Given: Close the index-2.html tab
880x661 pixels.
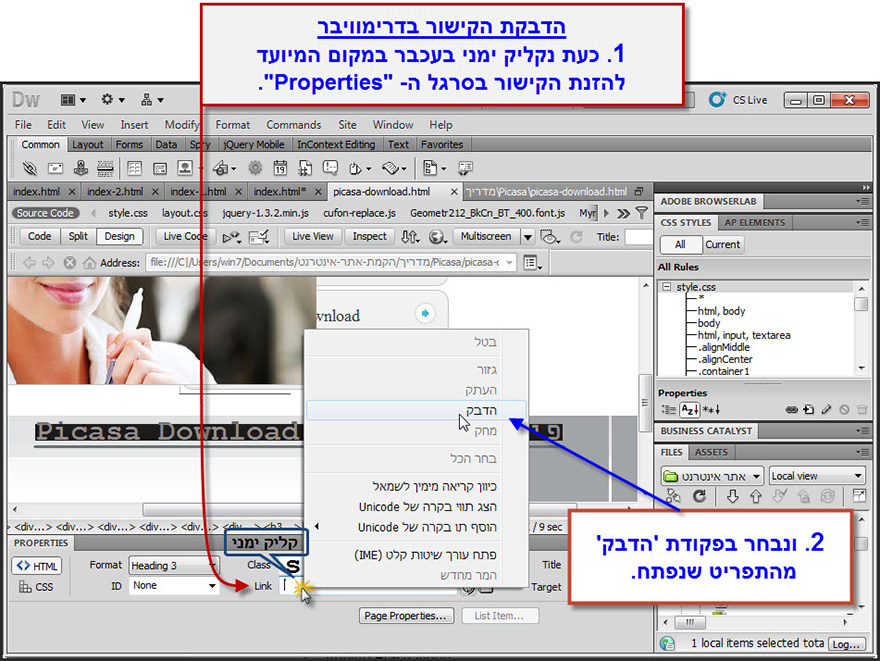Looking at the screenshot, I should pos(155,192).
